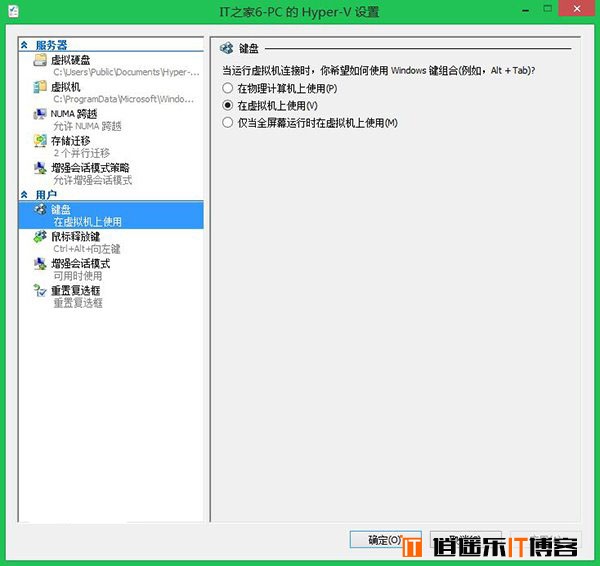Image resolution: width=600 pixels, height=566 pixels.
Task: Maximize the Hyper-V settings window
Action: pyautogui.click(x=548, y=9)
